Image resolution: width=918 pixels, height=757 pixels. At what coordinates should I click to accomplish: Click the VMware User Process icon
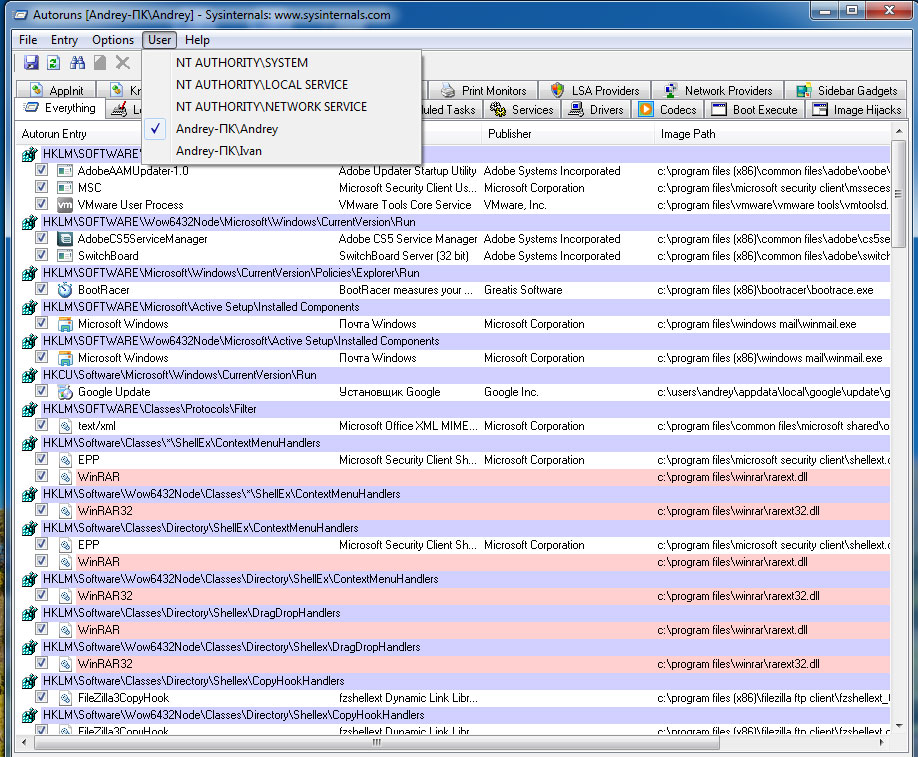65,205
